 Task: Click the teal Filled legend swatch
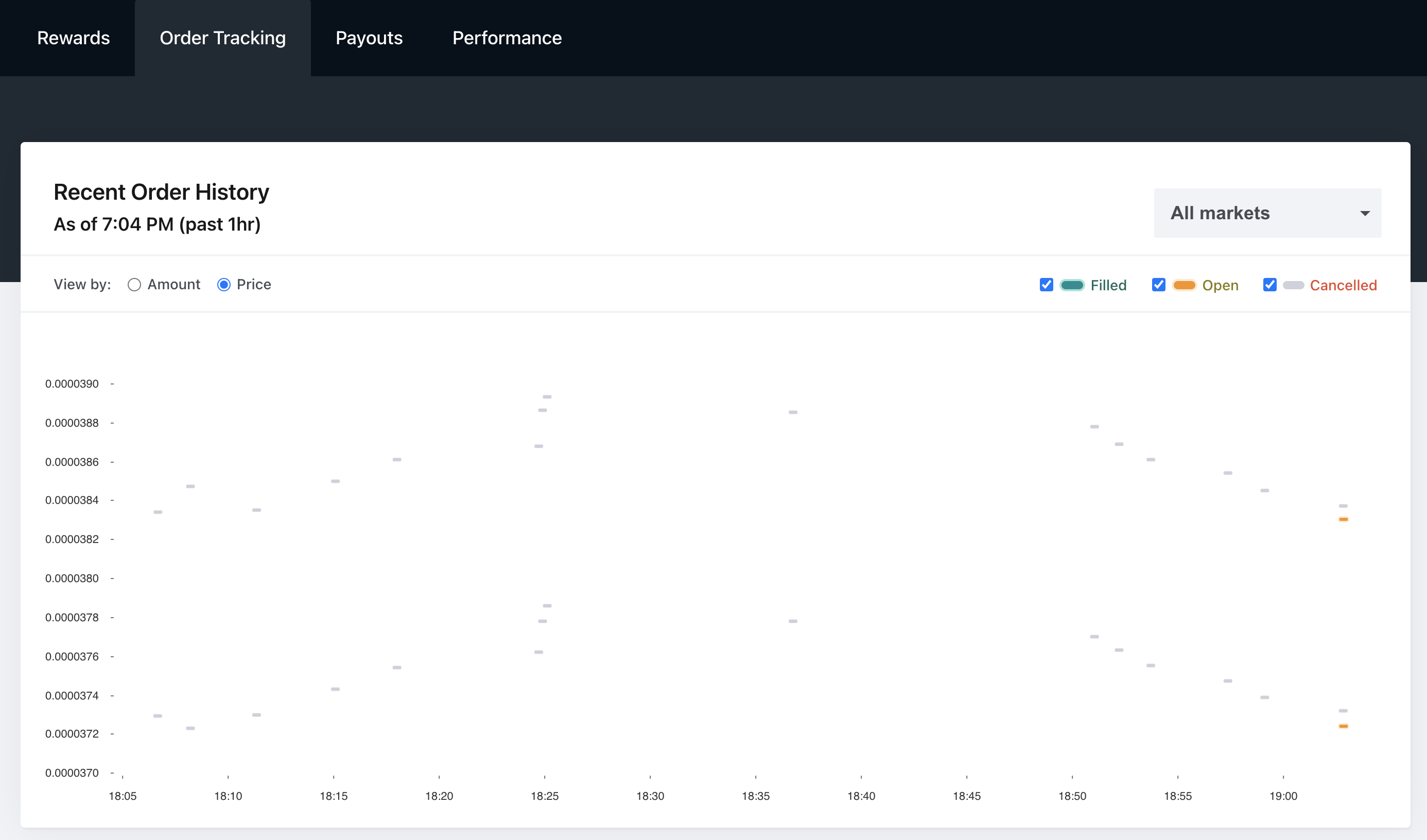1071,285
